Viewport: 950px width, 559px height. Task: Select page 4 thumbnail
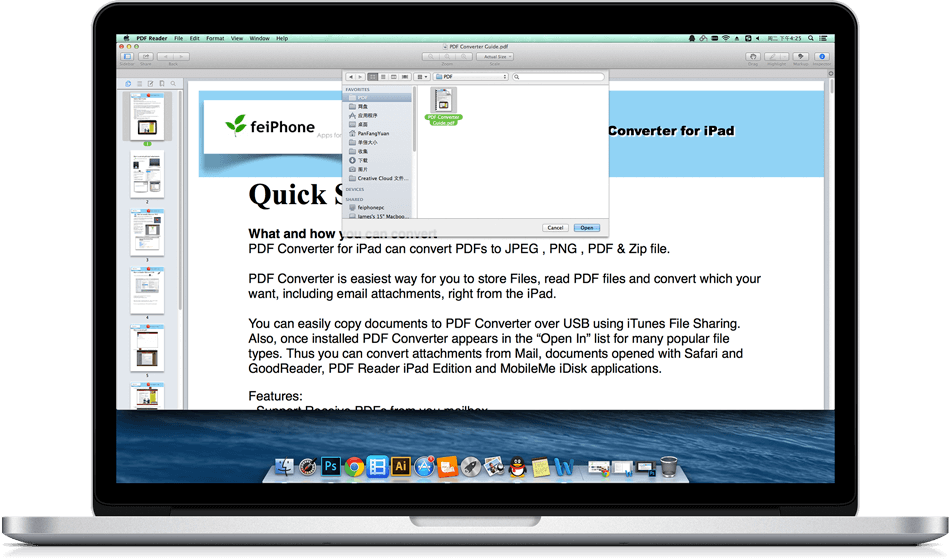click(x=147, y=291)
